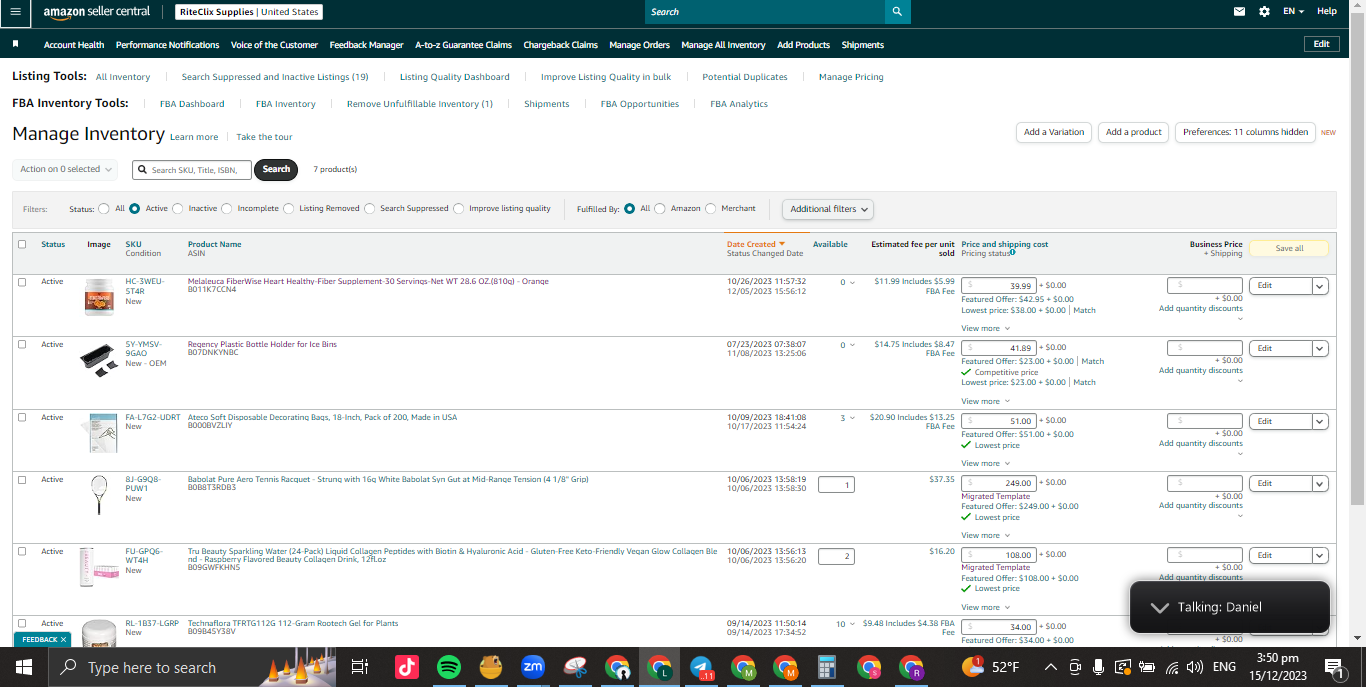Image resolution: width=1366 pixels, height=687 pixels.
Task: Open the Take the tour link
Action: coord(264,137)
